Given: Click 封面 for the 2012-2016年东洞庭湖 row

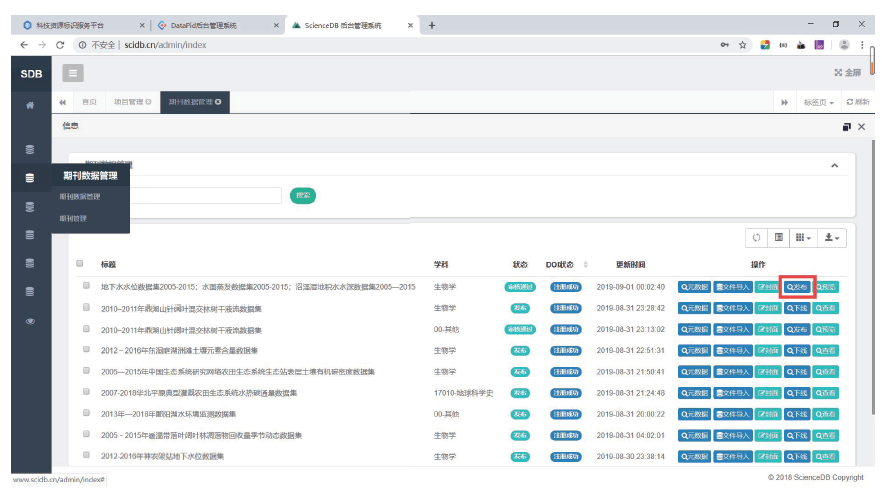Looking at the screenshot, I should (768, 350).
